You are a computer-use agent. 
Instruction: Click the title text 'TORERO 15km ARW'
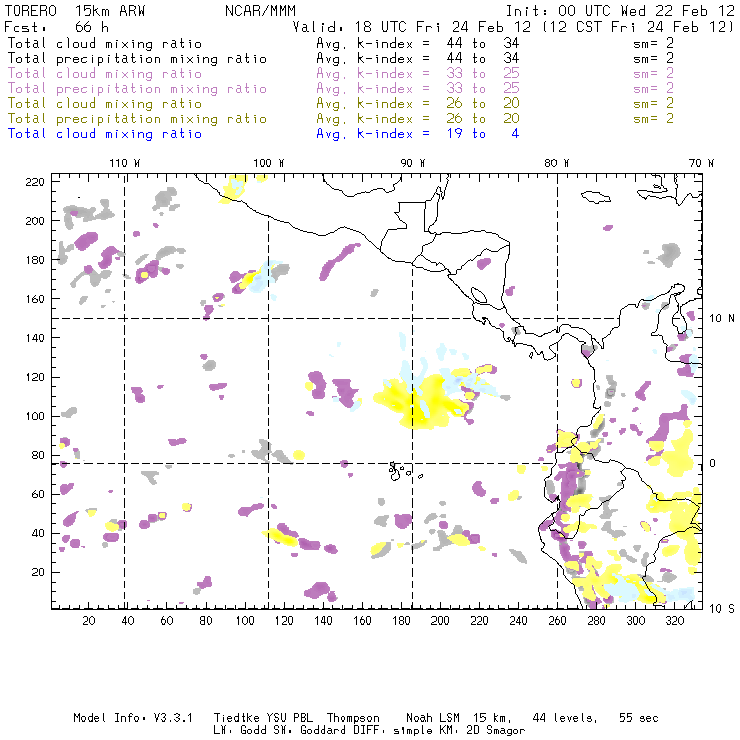75,11
